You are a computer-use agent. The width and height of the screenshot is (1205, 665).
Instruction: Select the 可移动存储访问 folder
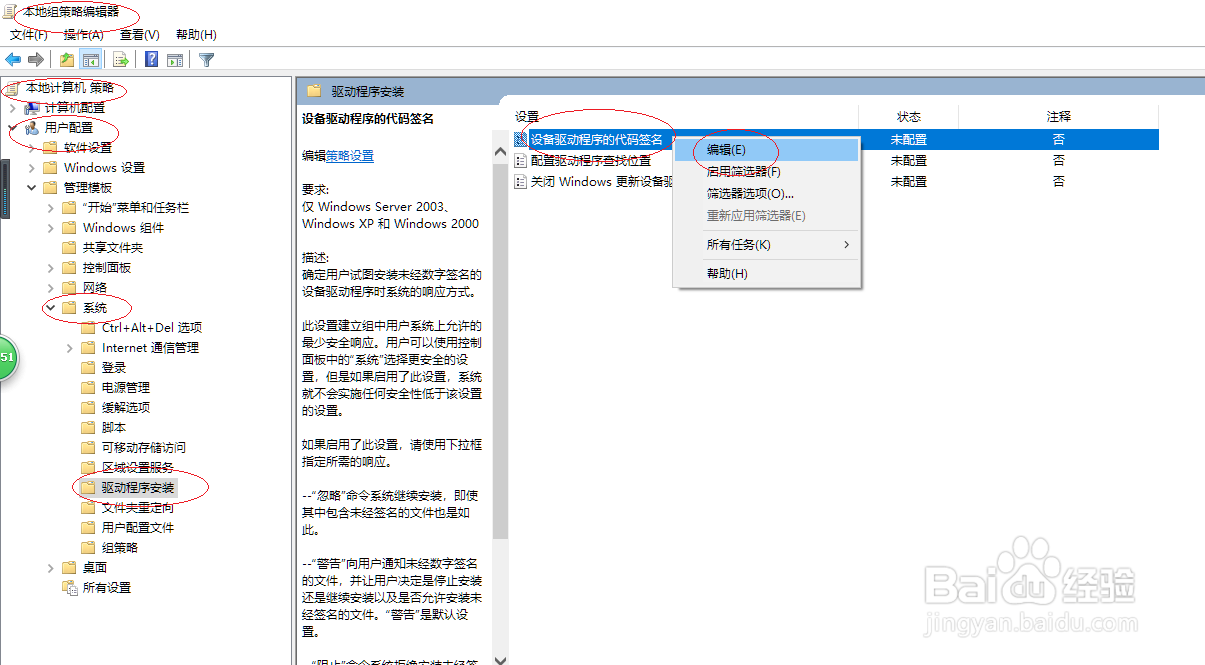tap(144, 448)
